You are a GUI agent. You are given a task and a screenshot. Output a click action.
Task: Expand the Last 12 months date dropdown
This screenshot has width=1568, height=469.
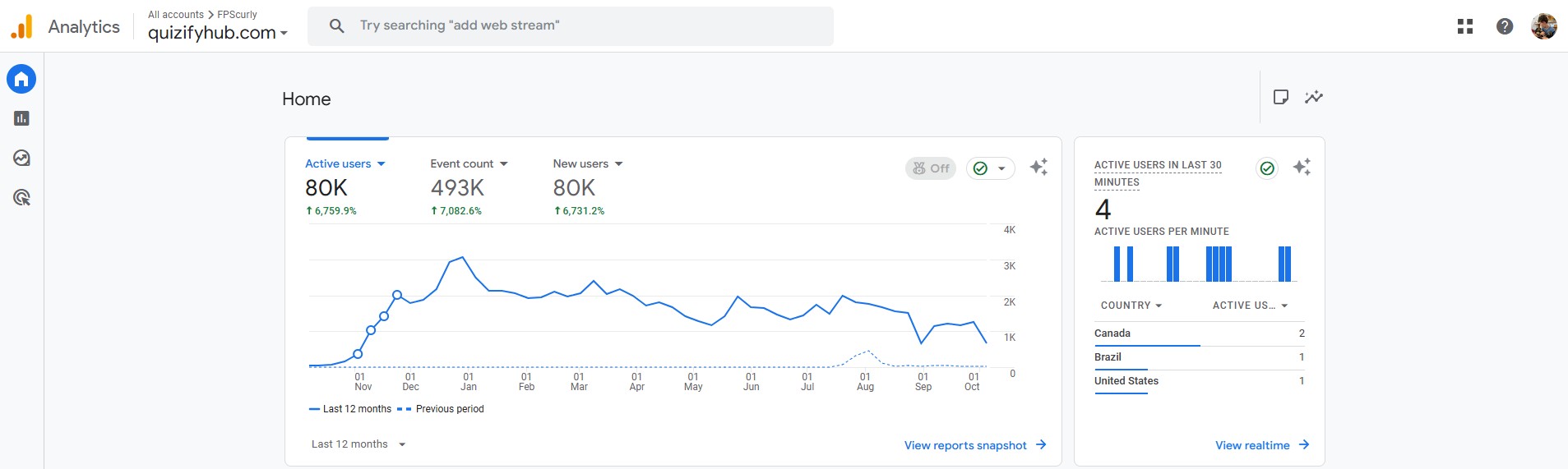[358, 444]
